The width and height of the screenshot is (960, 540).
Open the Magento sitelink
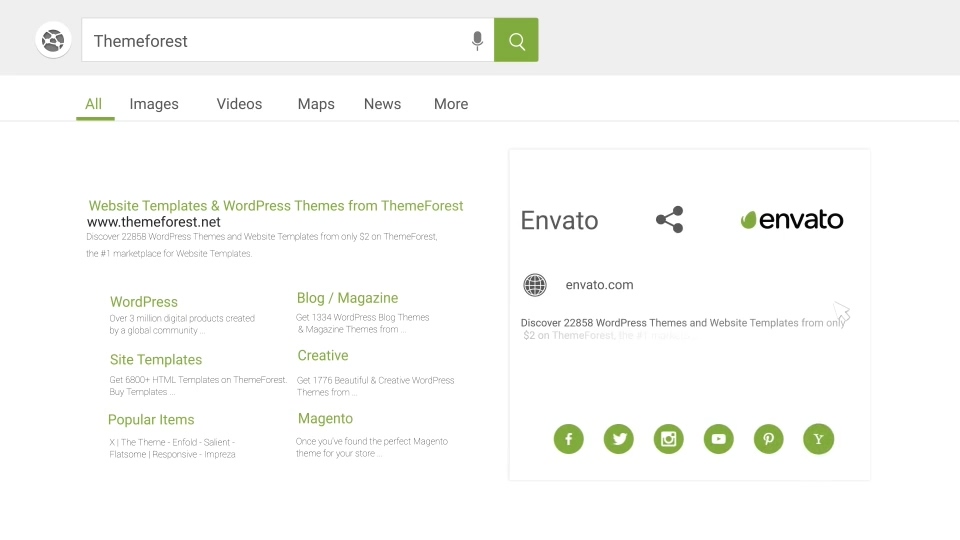coord(325,418)
